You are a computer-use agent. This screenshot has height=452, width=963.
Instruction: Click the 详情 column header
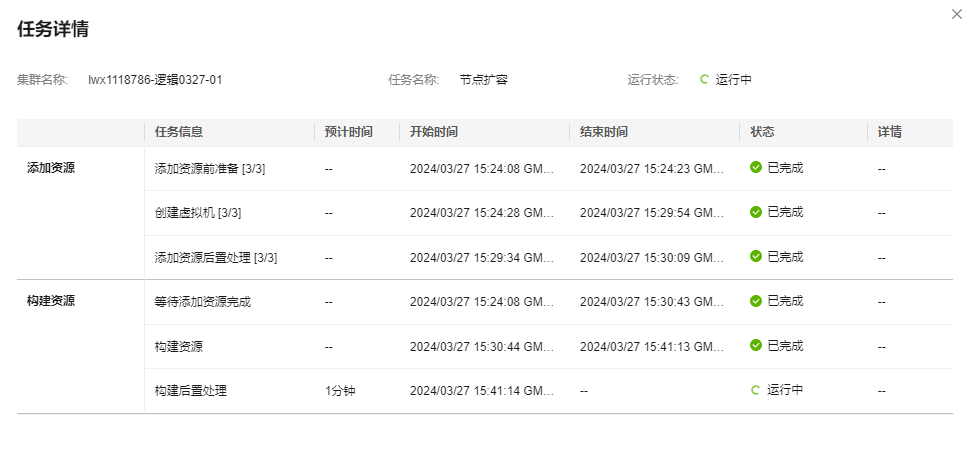click(x=890, y=132)
